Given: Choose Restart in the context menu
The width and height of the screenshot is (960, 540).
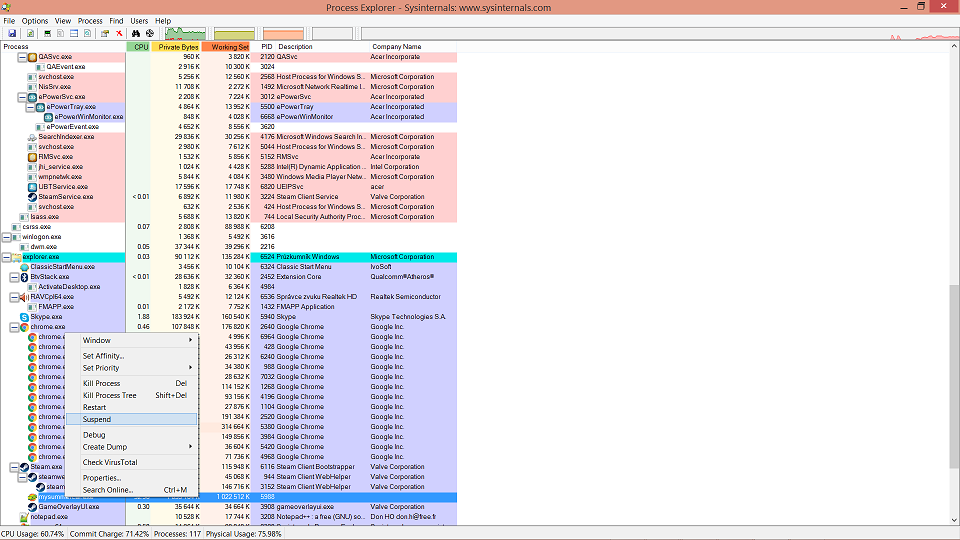Looking at the screenshot, I should tap(131, 408).
